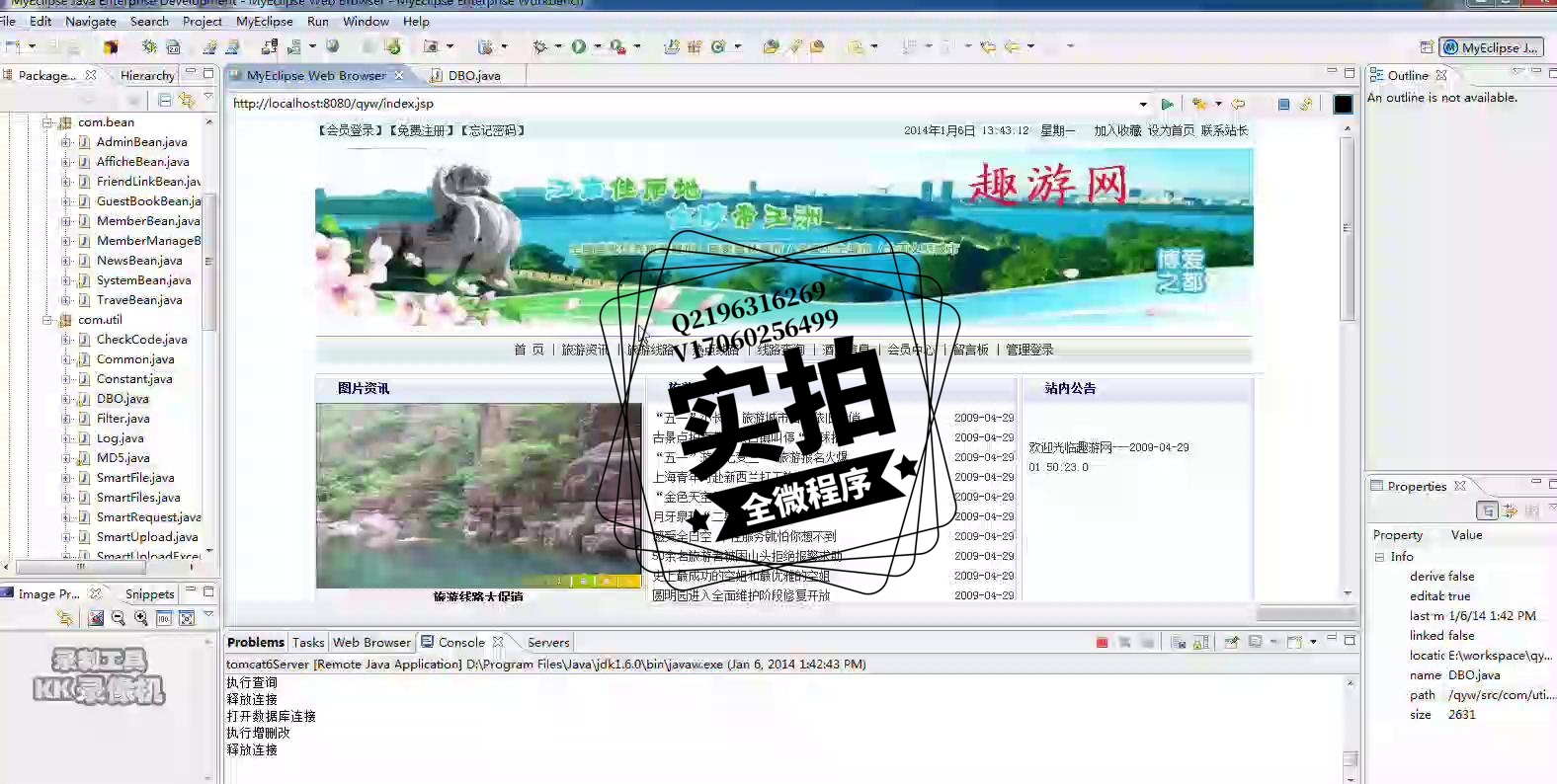
Task: Click the New wizard toolbar icon
Action: (13, 46)
